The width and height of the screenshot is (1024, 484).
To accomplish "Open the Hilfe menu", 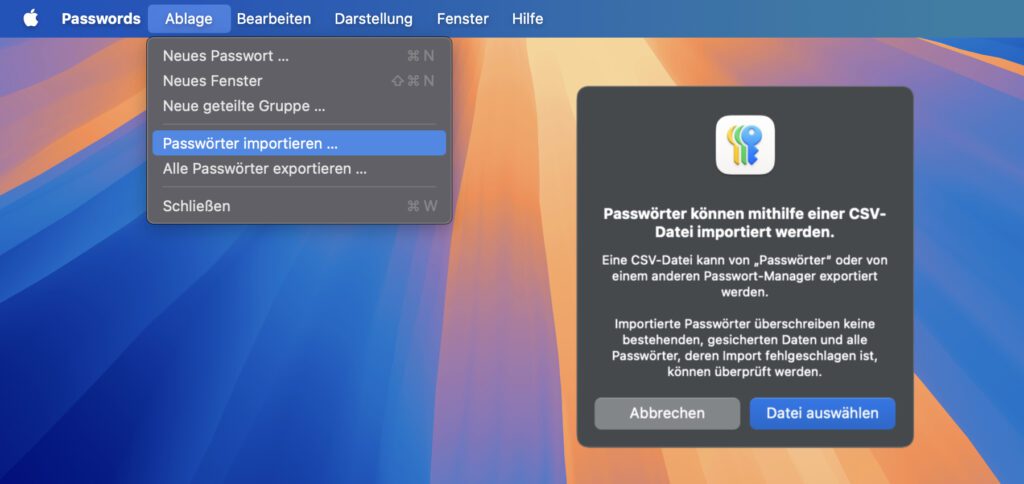I will click(527, 19).
